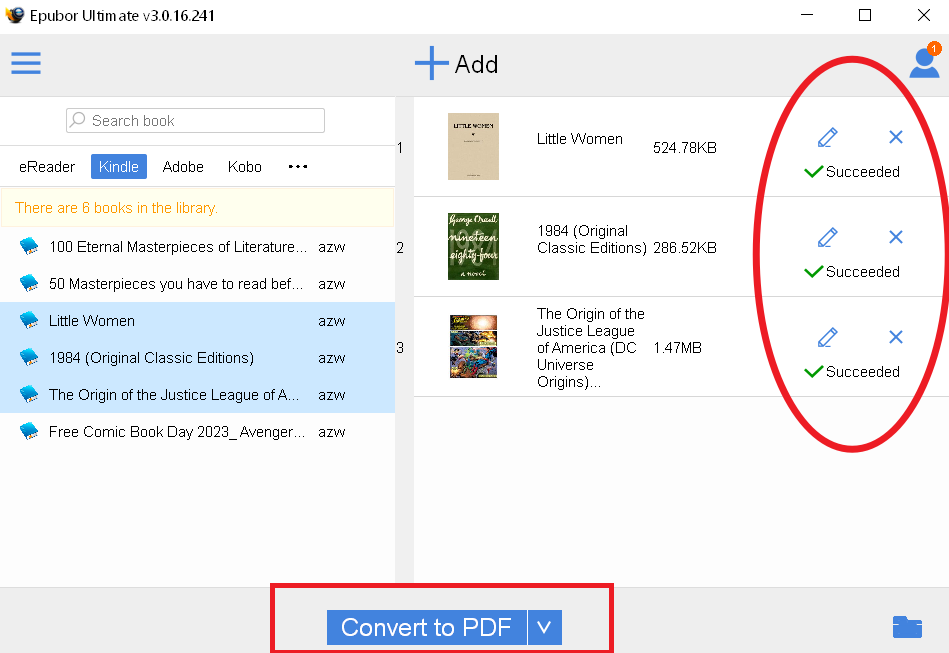
Task: Open the user account icon
Action: [924, 63]
